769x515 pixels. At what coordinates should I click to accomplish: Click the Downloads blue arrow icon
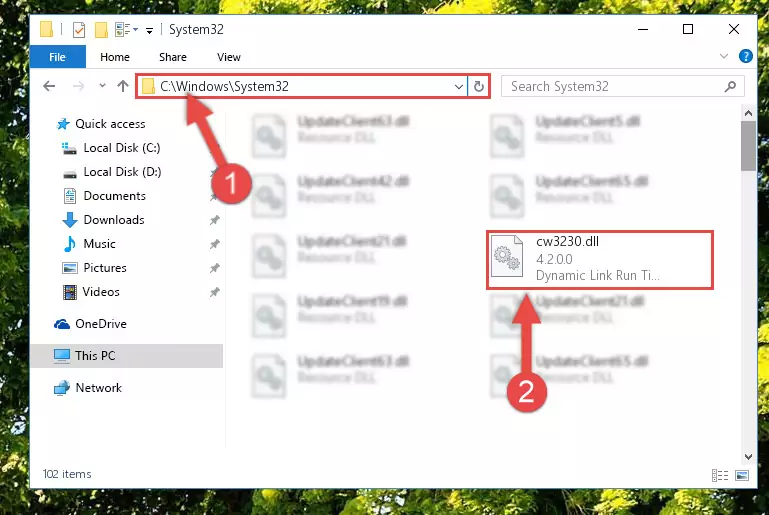click(x=70, y=220)
